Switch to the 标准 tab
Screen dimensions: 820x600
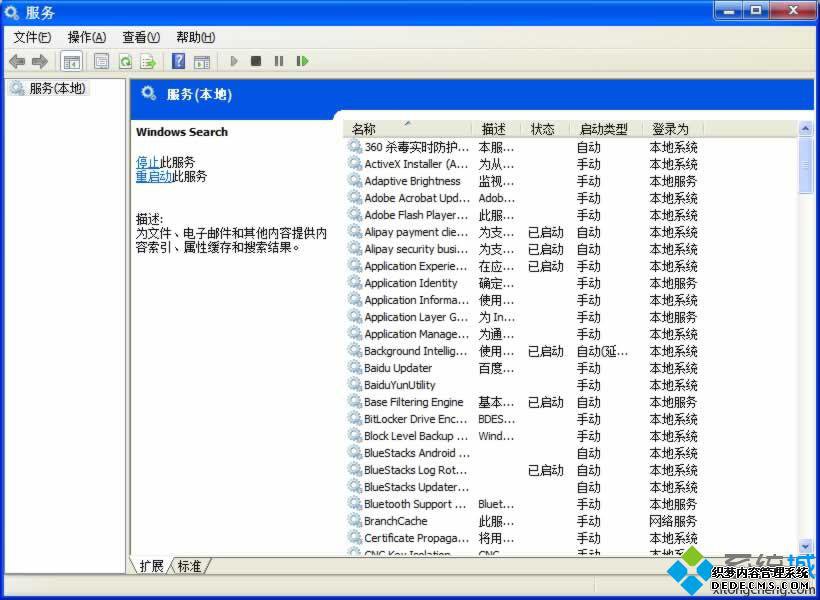click(x=189, y=566)
